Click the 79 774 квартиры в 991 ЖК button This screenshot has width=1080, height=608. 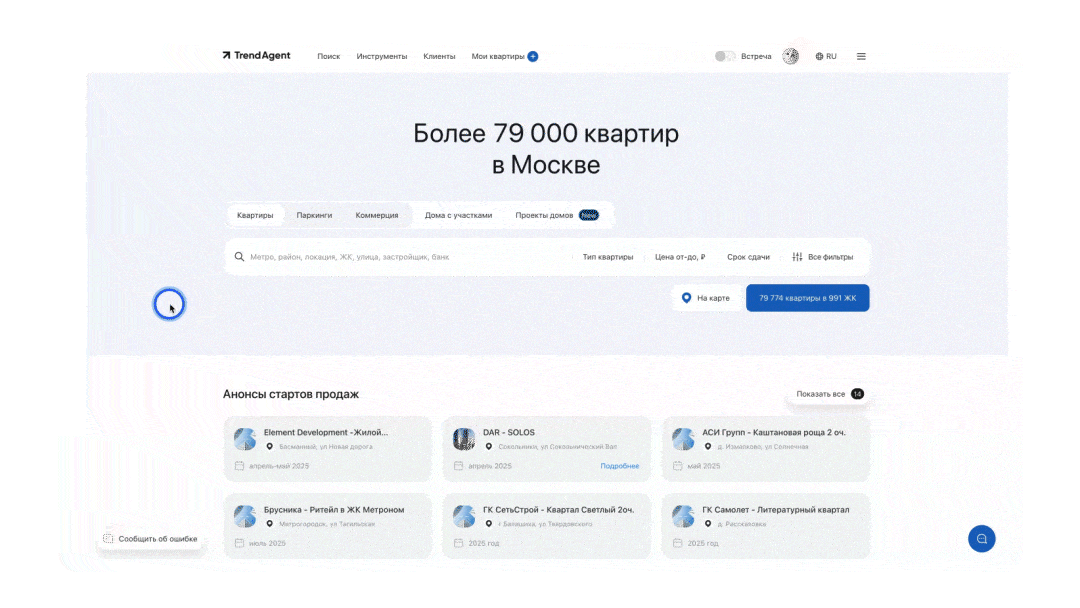tap(807, 298)
